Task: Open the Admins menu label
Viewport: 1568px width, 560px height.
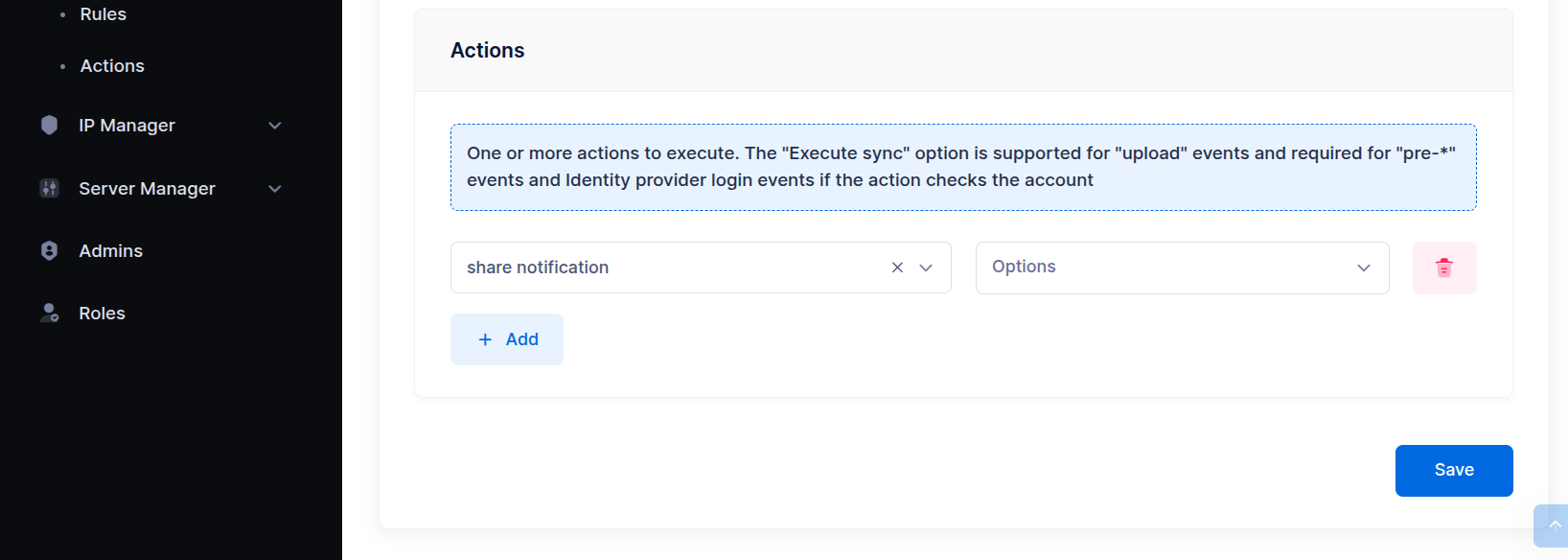Action: 111,251
